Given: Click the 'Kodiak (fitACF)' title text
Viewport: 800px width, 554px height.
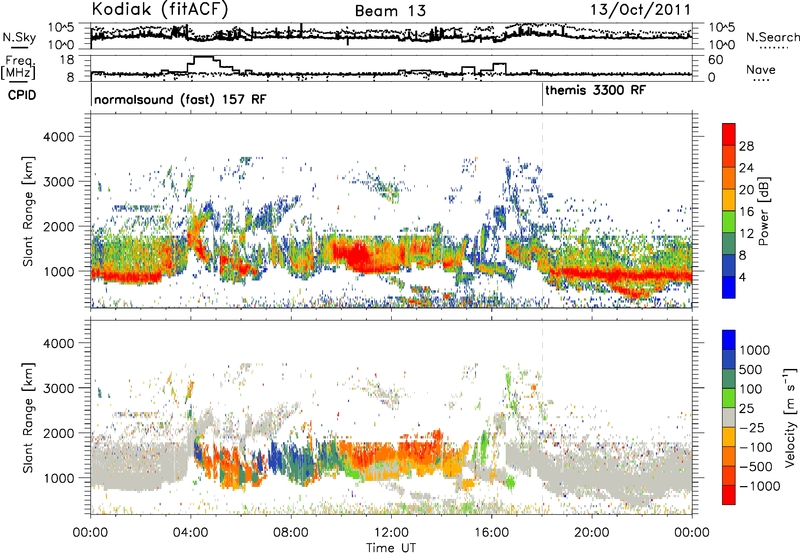Looking at the screenshot, I should pyautogui.click(x=160, y=9).
